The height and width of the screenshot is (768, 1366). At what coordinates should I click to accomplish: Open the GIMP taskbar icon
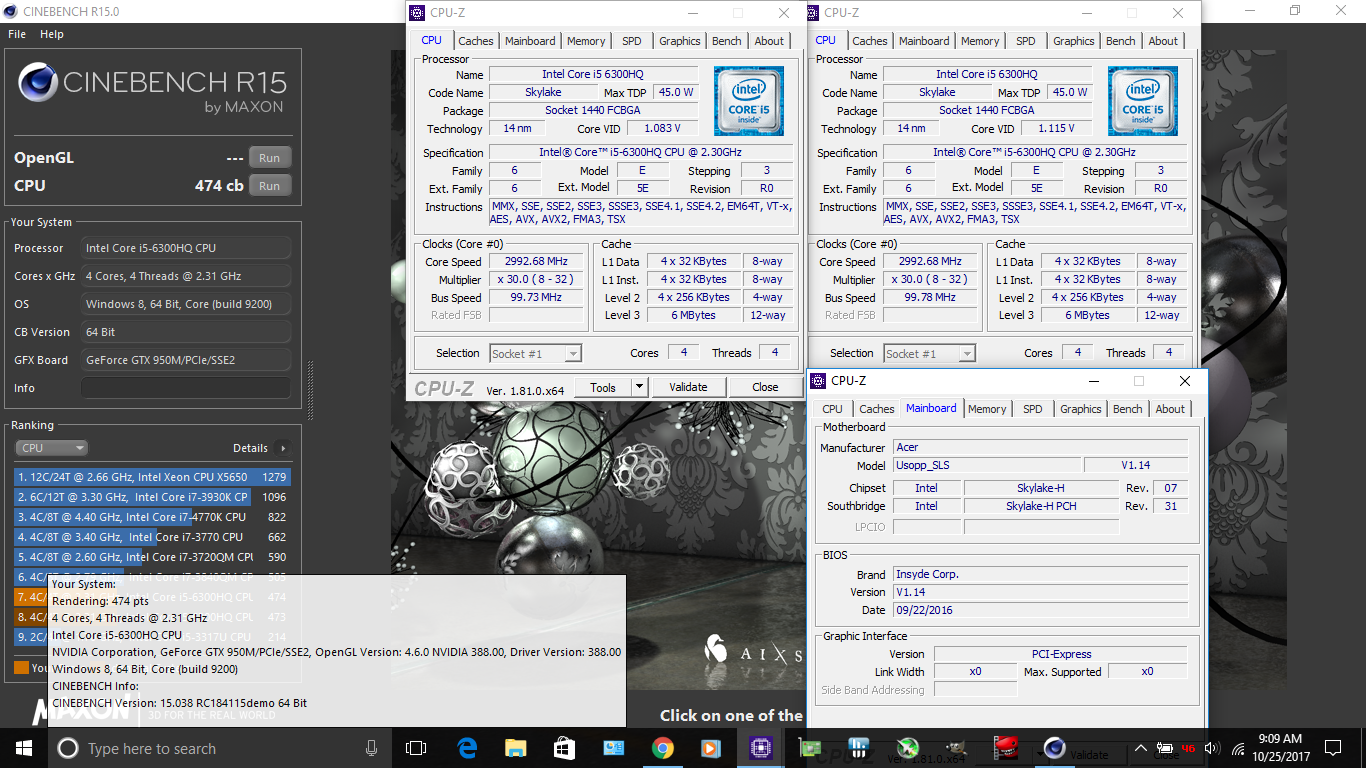point(955,748)
